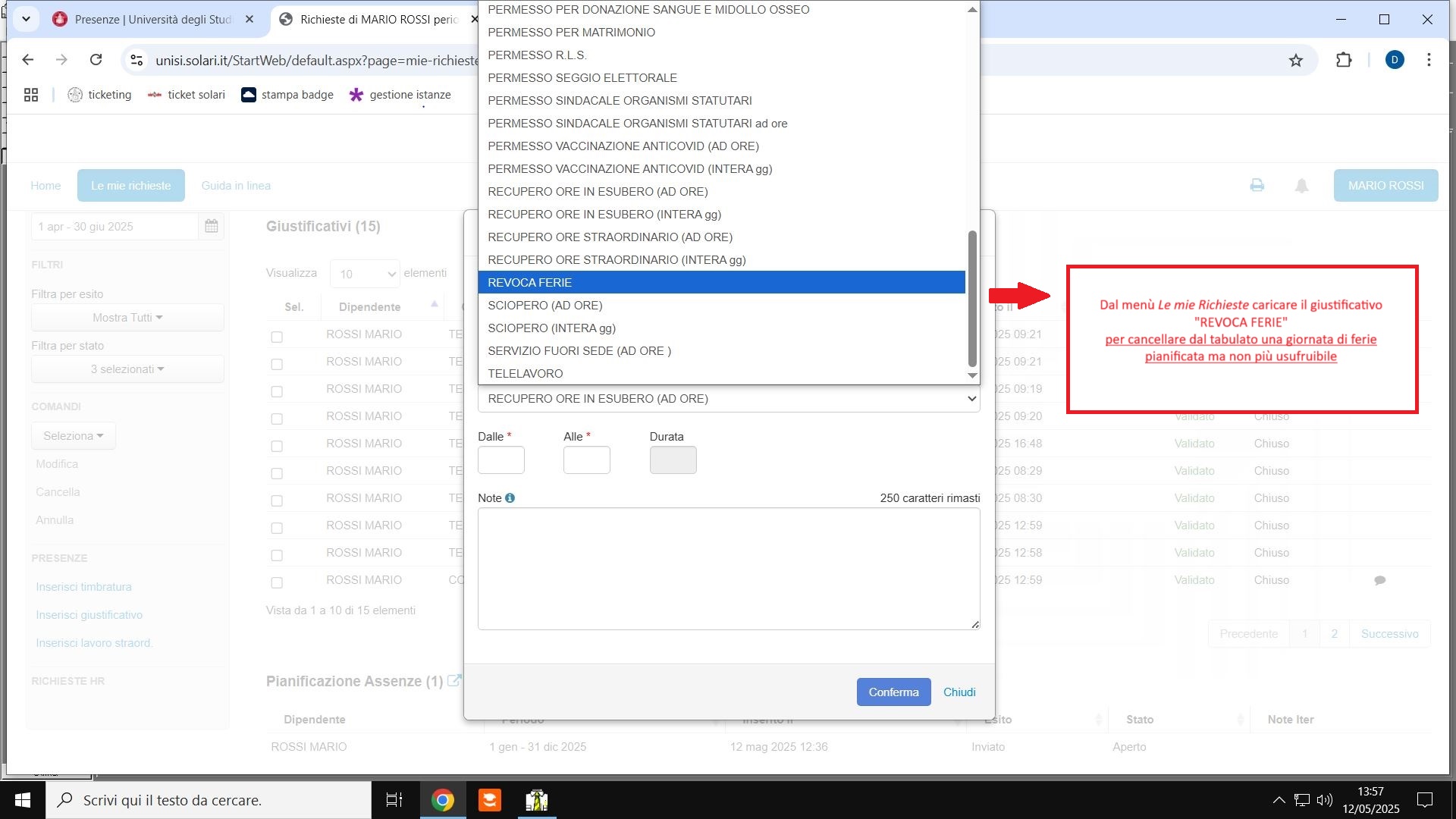This screenshot has width=1456, height=819.
Task: Select SERVIZIO FUORI SEDE (AD ORE) option
Action: [721, 350]
